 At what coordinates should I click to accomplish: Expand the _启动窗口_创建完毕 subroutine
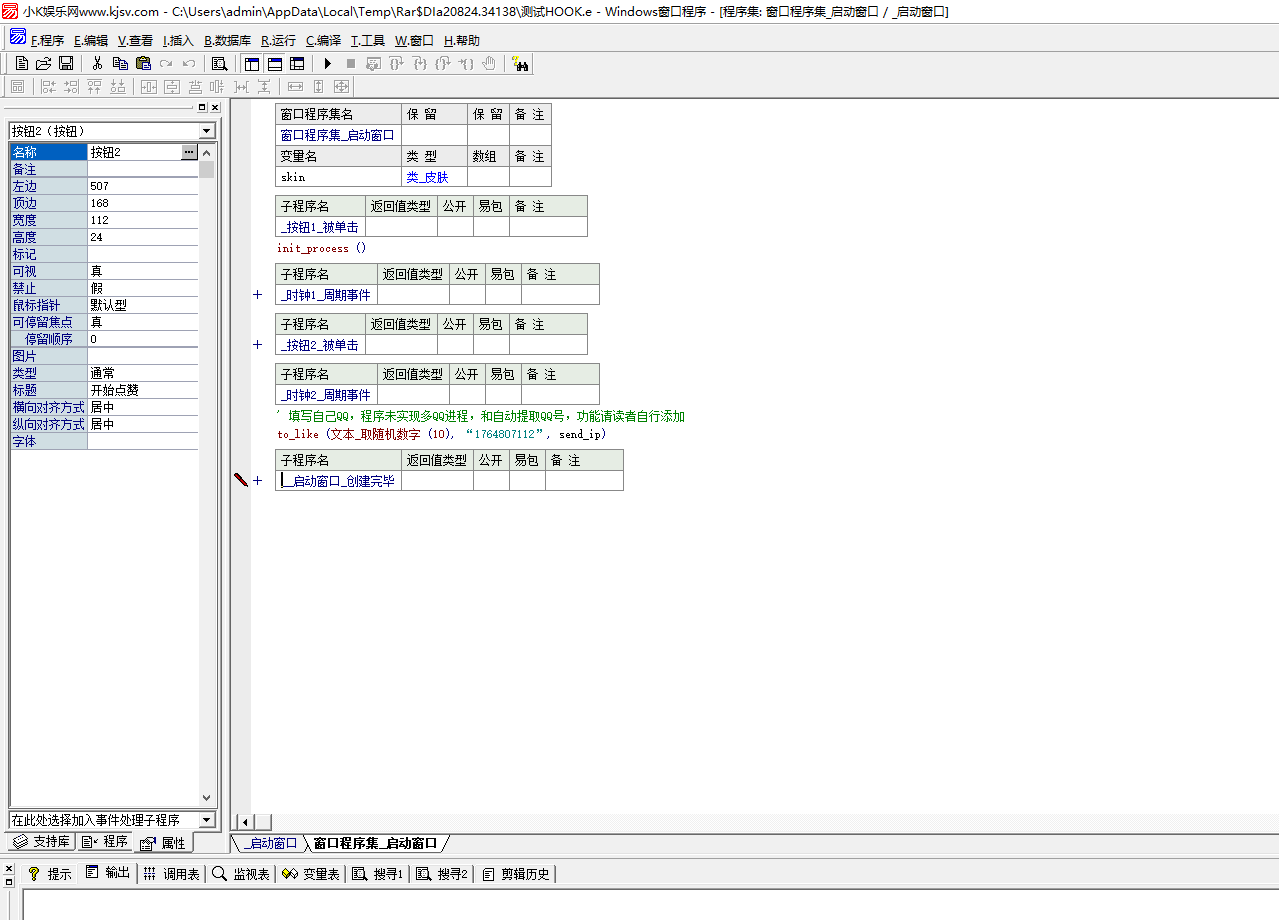[257, 481]
